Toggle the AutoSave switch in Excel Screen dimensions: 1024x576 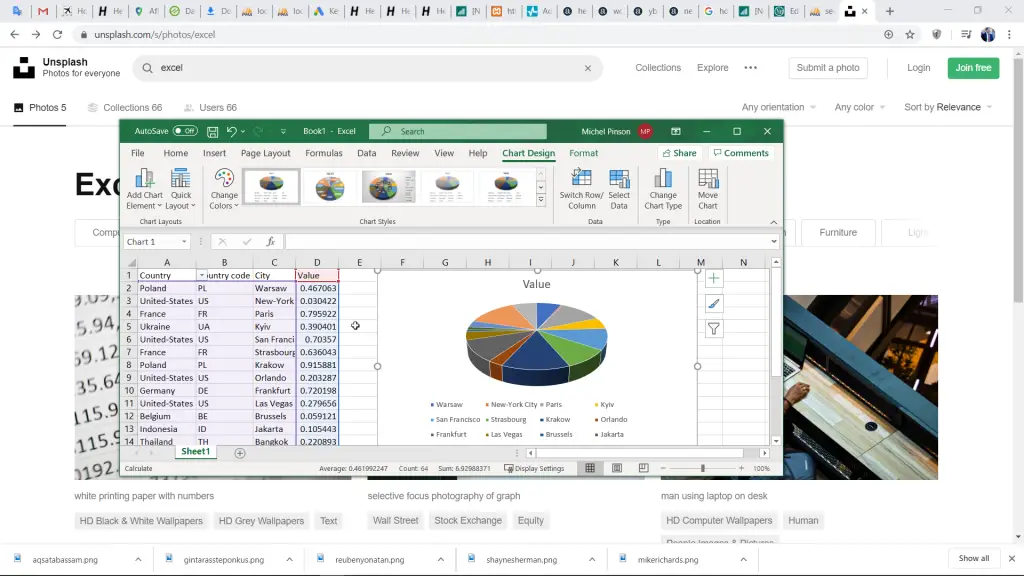(x=185, y=131)
